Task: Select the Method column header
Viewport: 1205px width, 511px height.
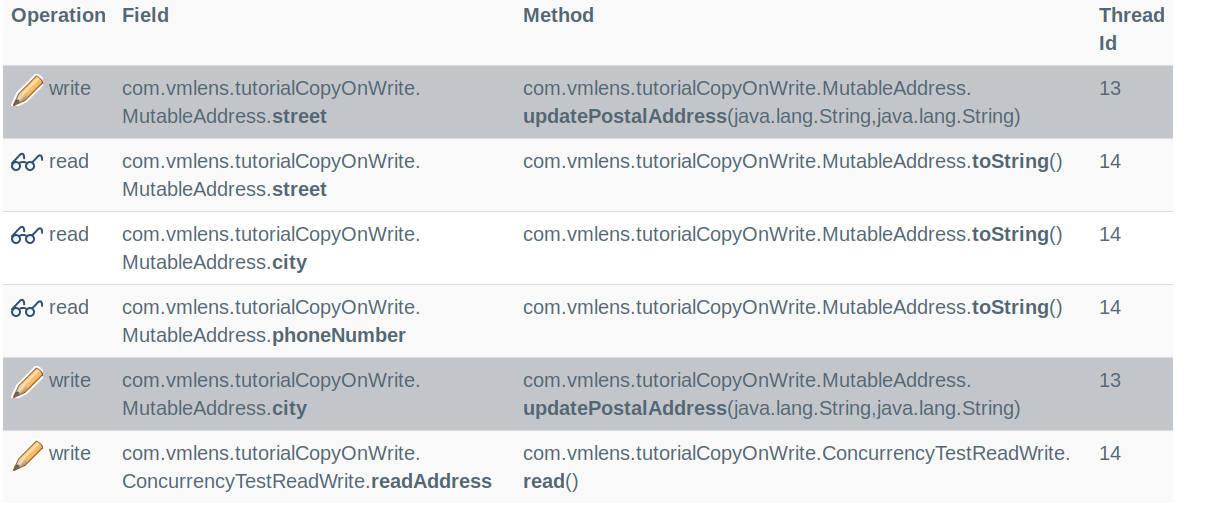Action: click(558, 16)
